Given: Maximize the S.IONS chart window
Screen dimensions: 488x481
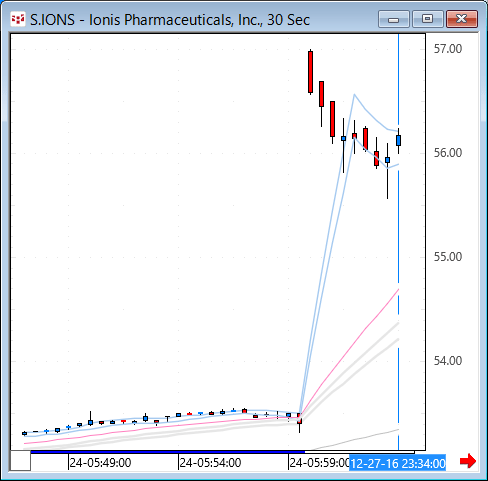Looking at the screenshot, I should coord(428,19).
